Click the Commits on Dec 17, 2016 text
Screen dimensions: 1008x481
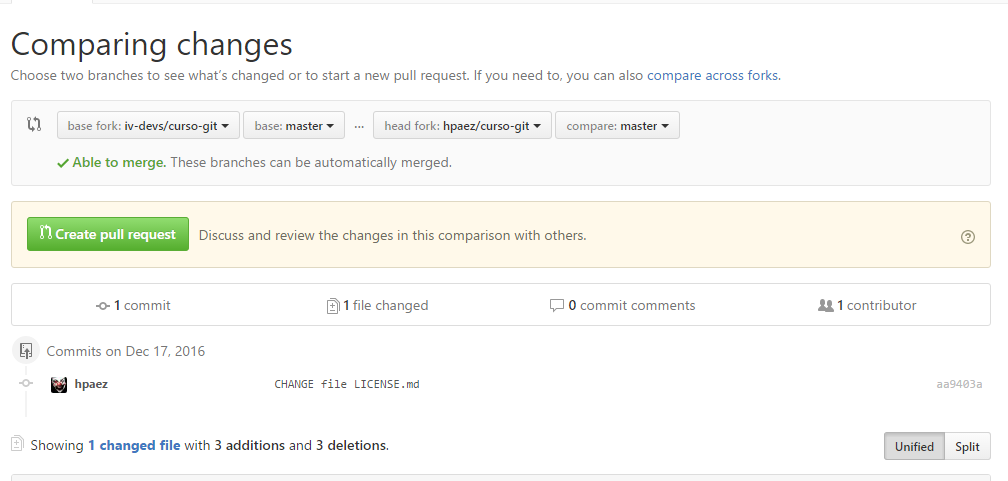click(126, 351)
